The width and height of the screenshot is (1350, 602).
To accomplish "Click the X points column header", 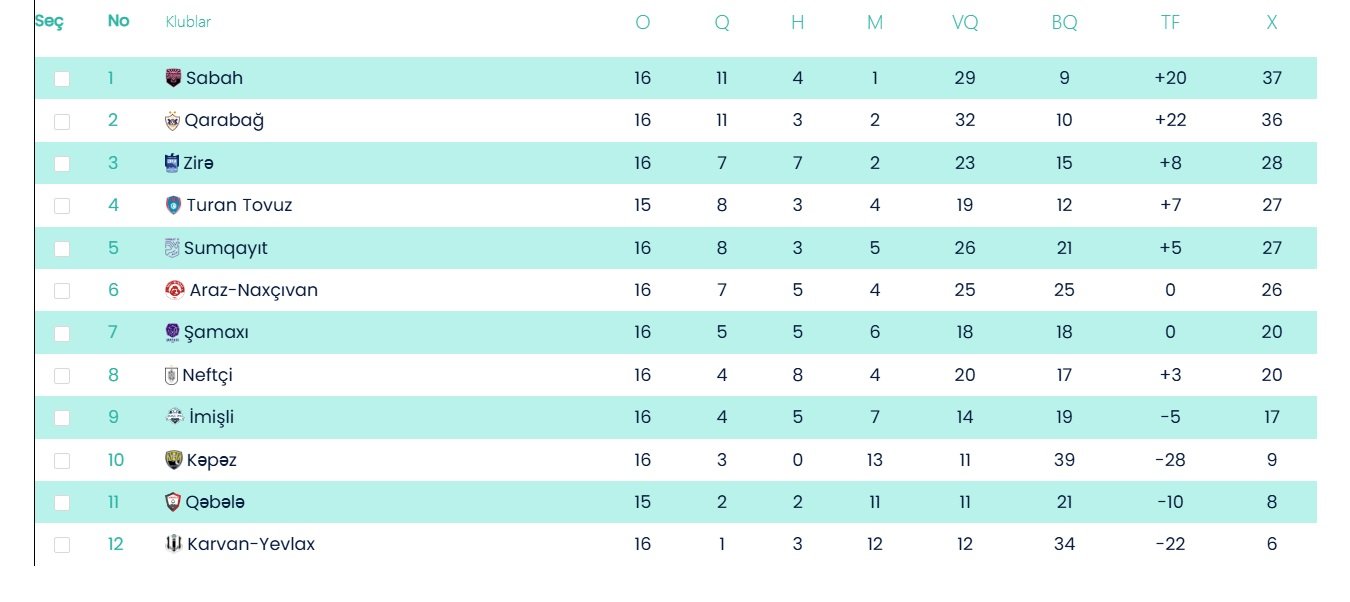I will 1272,22.
